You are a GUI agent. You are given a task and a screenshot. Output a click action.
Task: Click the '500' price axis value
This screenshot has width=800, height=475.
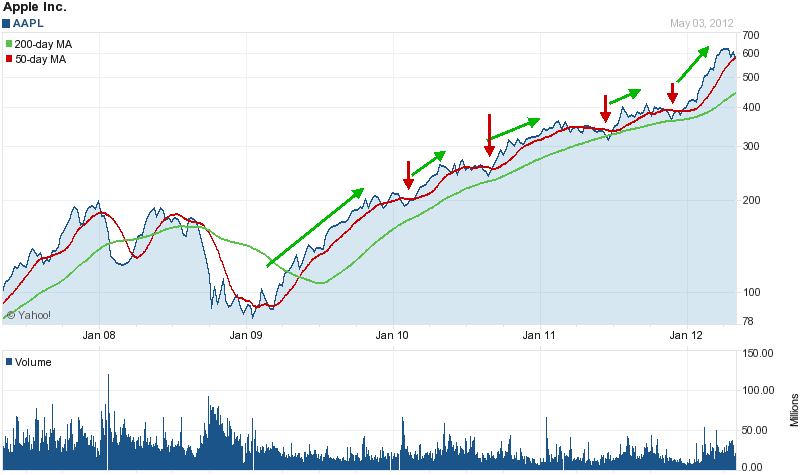(751, 77)
